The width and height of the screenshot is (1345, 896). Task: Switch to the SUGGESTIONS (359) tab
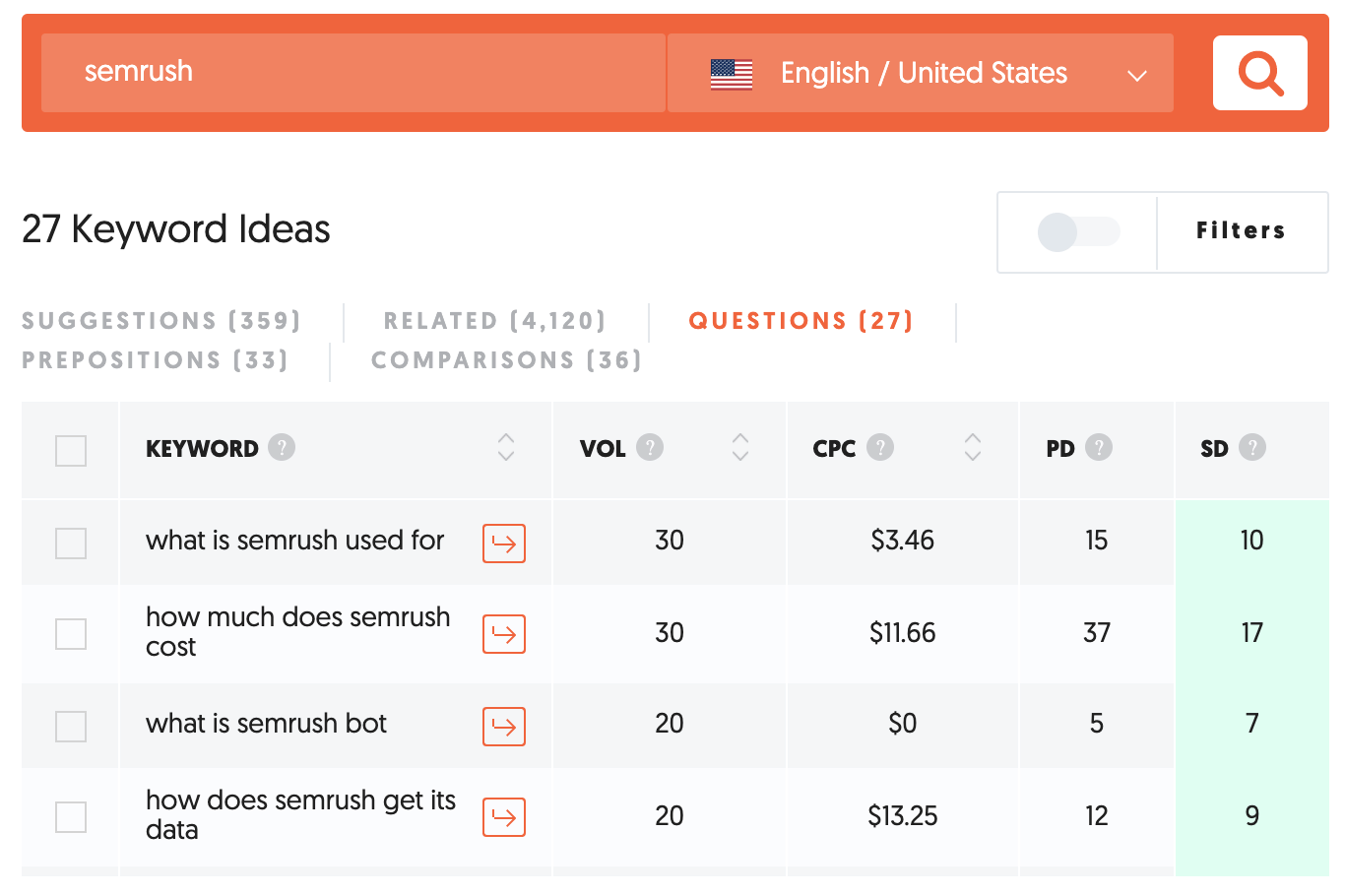[x=161, y=321]
